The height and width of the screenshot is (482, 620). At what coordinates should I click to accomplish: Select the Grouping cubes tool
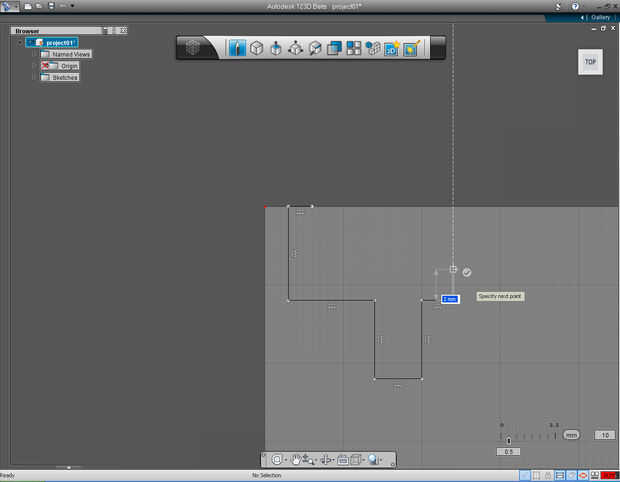(372, 48)
